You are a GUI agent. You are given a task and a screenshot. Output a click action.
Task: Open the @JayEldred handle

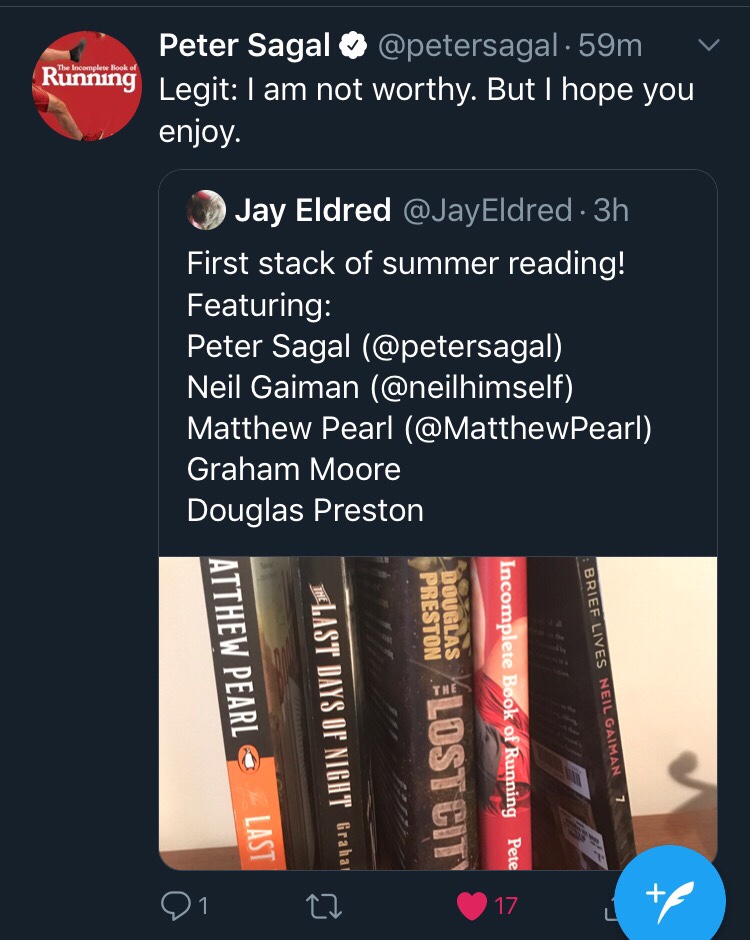[486, 210]
